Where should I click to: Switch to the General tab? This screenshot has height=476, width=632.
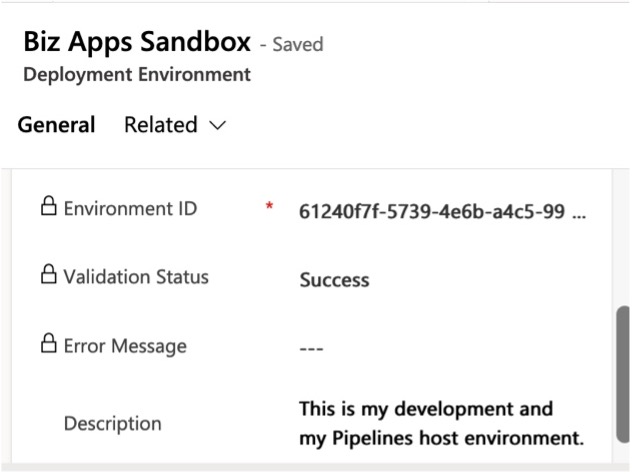click(x=56, y=125)
